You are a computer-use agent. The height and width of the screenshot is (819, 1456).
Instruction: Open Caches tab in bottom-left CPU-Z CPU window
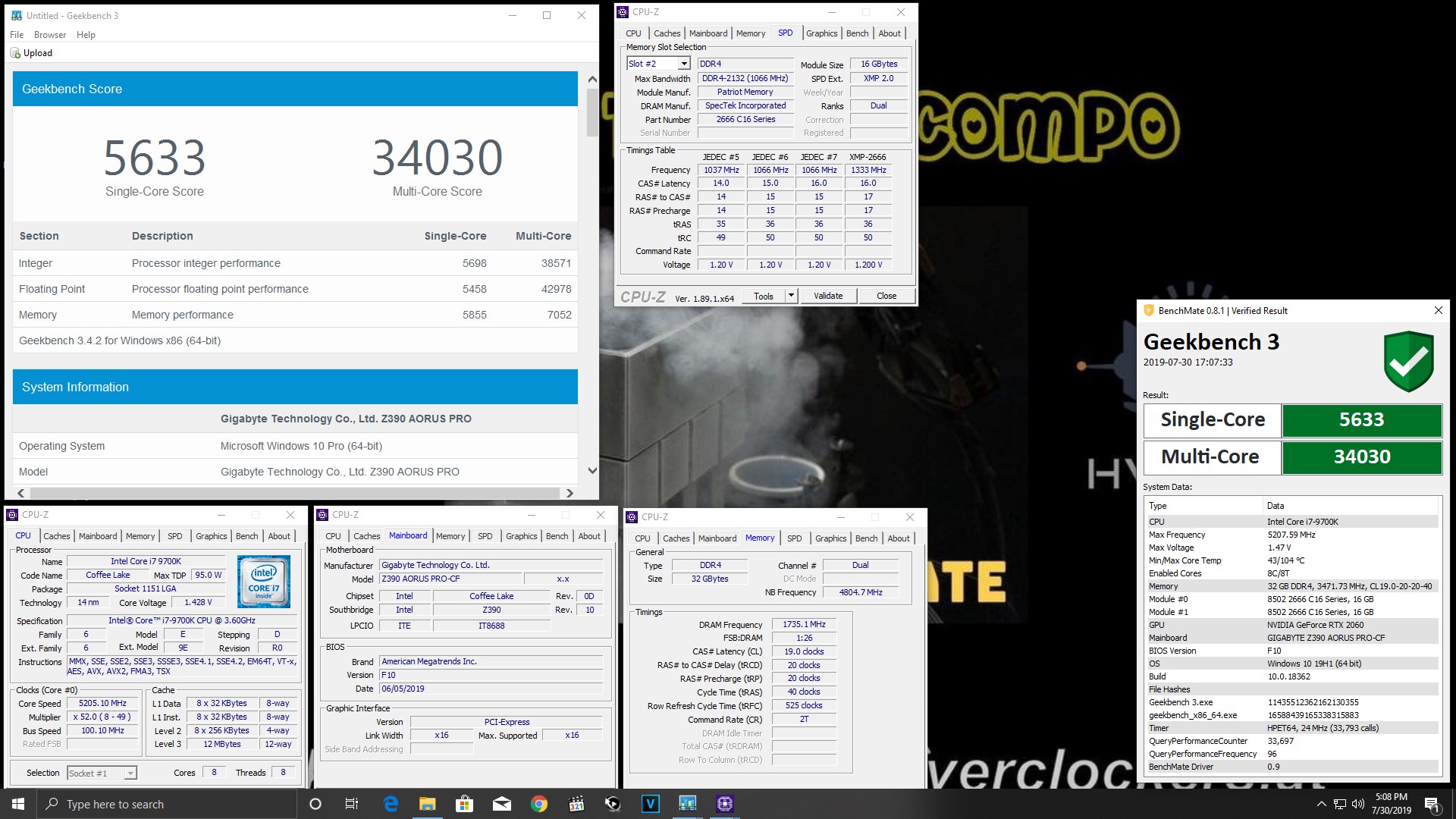point(57,536)
